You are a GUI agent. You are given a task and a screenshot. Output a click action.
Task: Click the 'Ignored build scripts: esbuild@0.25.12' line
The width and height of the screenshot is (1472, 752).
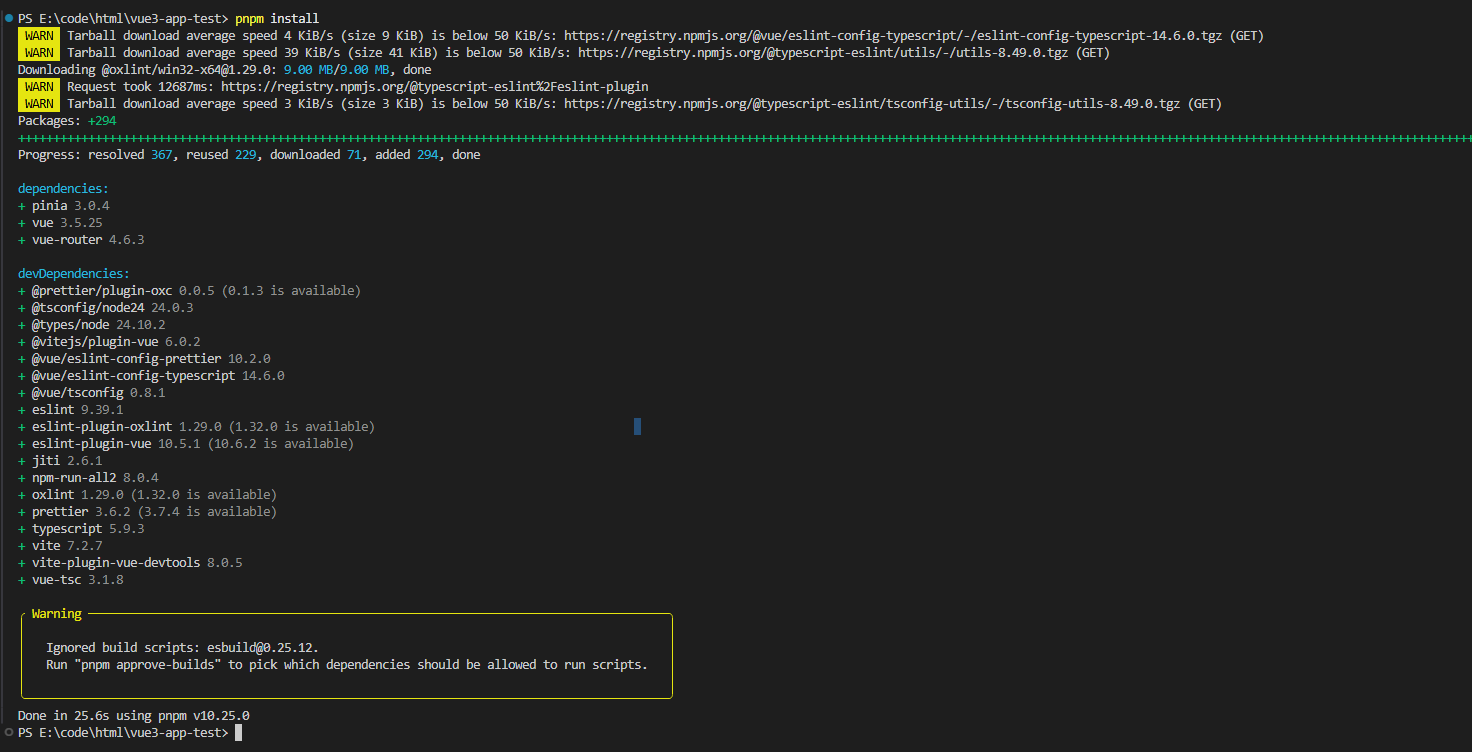pyautogui.click(x=182, y=648)
